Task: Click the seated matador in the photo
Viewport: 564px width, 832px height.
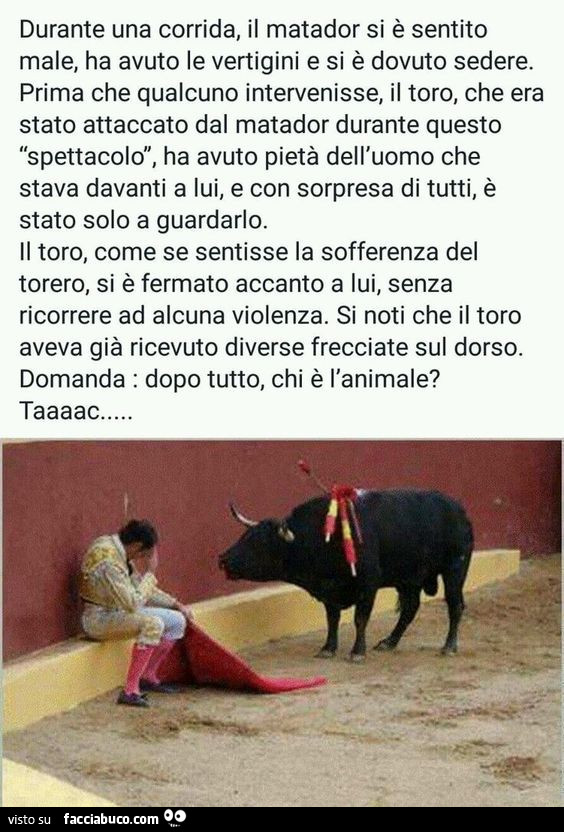Action: 133,610
